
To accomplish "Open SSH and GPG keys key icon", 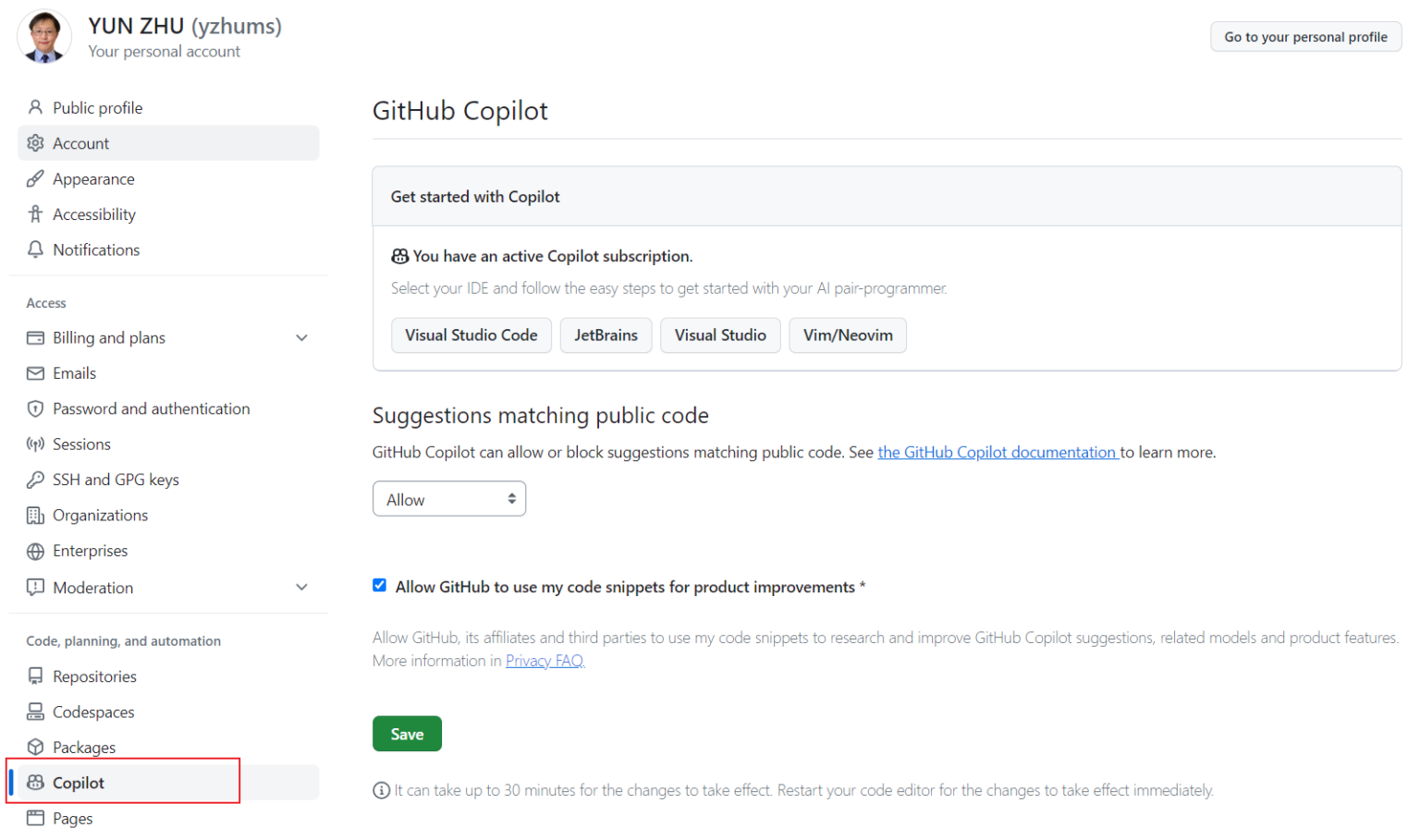I will [35, 480].
